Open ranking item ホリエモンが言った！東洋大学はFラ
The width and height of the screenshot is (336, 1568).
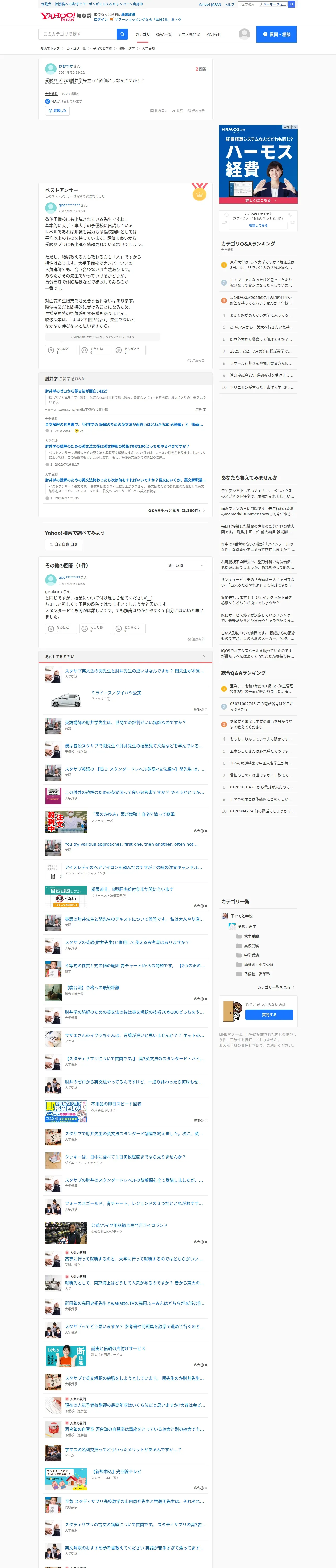262,387
